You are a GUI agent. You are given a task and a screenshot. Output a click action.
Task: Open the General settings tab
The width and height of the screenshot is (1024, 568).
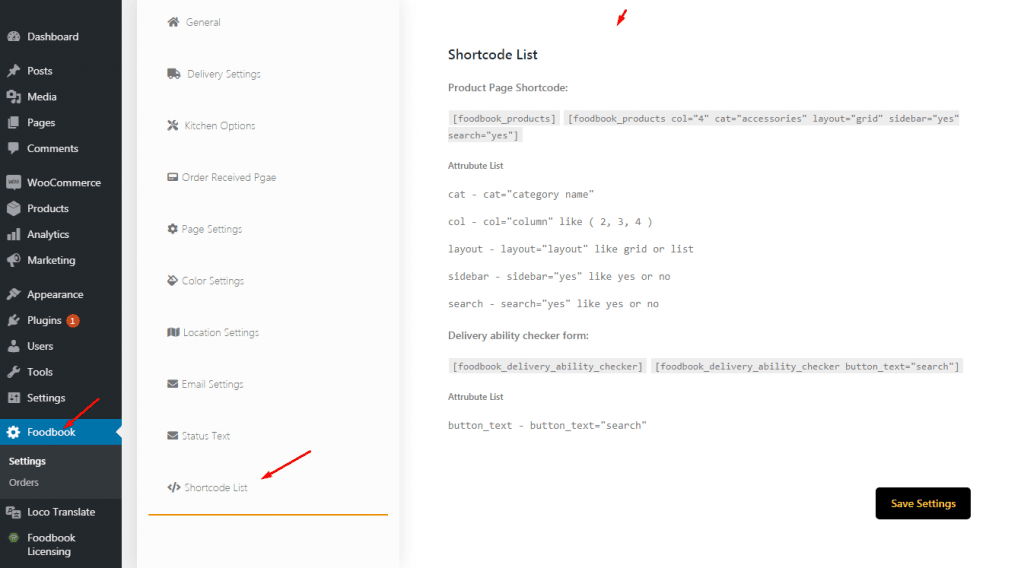pos(203,22)
